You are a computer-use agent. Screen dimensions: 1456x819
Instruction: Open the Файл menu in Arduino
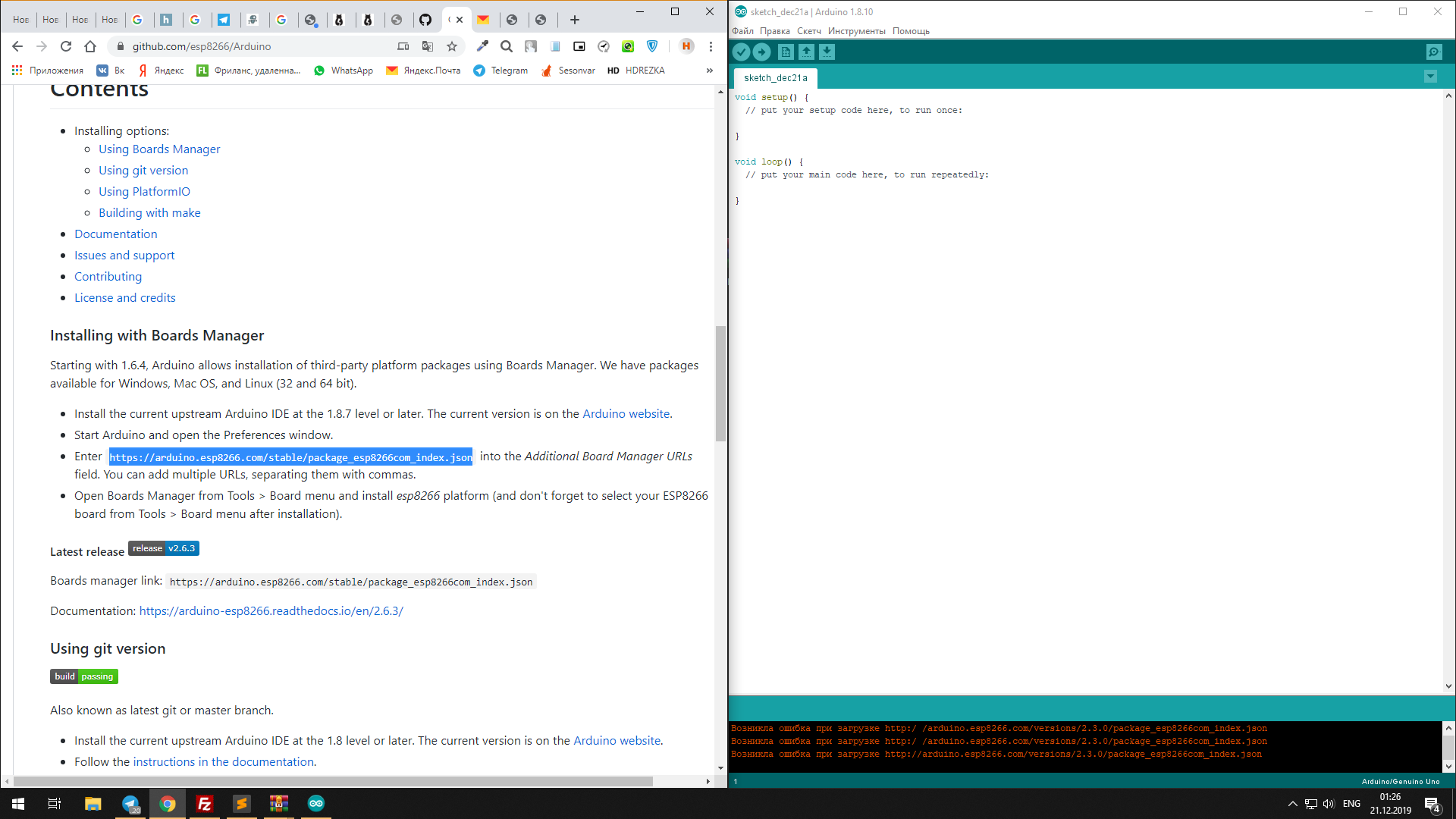tap(742, 31)
